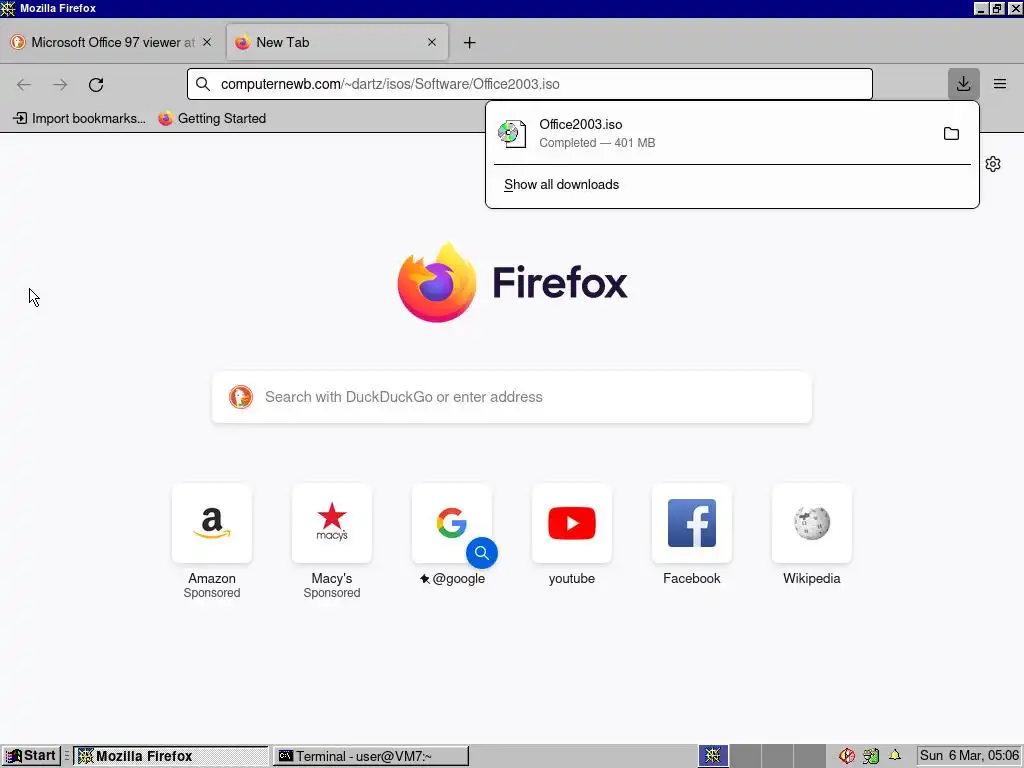Toggle the Downloads toolbar button
Image resolution: width=1024 pixels, height=768 pixels.
coord(963,84)
